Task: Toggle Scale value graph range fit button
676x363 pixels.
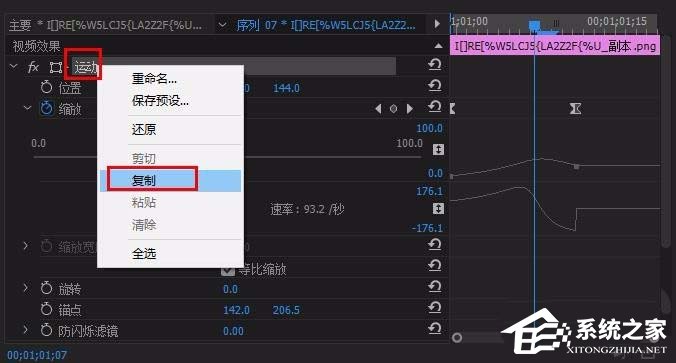Action: click(438, 150)
